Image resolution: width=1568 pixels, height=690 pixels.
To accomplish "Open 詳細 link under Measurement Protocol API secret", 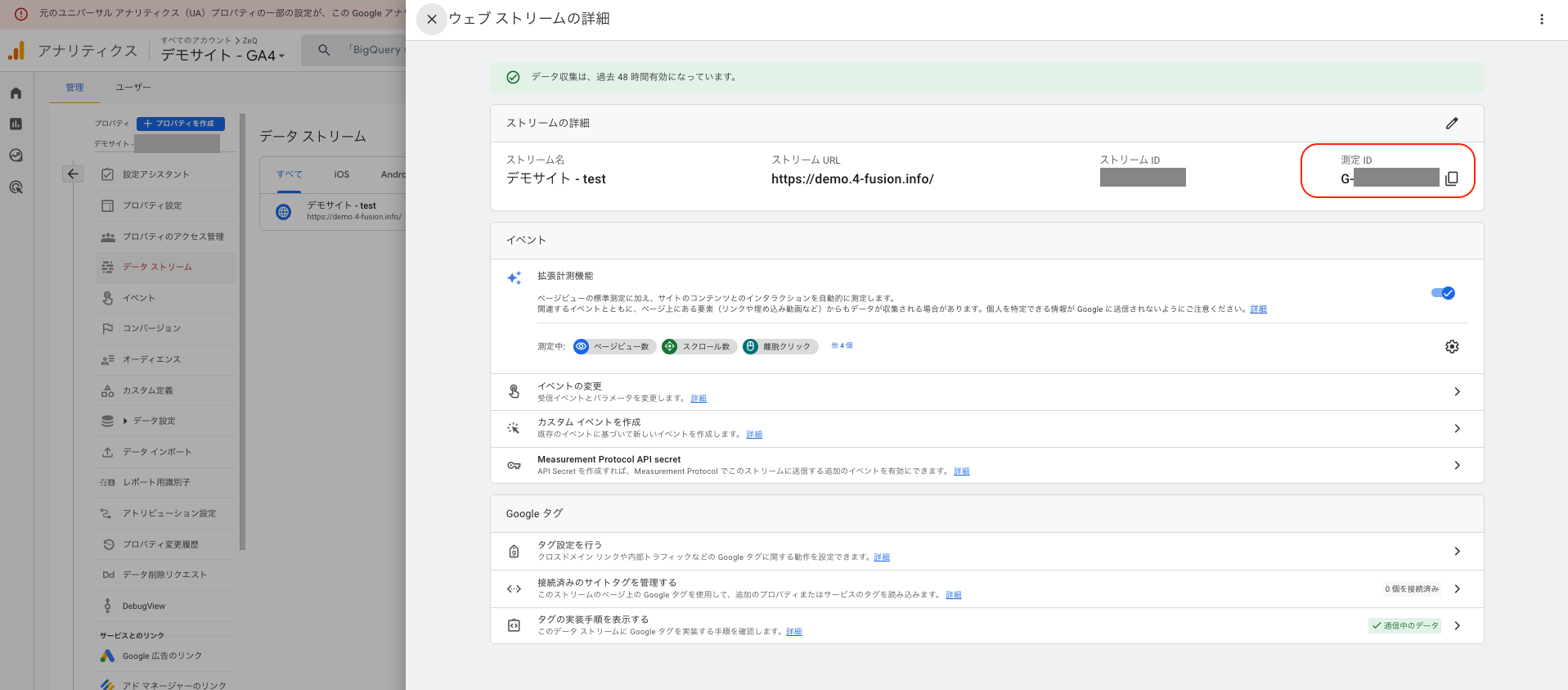I will tap(962, 471).
